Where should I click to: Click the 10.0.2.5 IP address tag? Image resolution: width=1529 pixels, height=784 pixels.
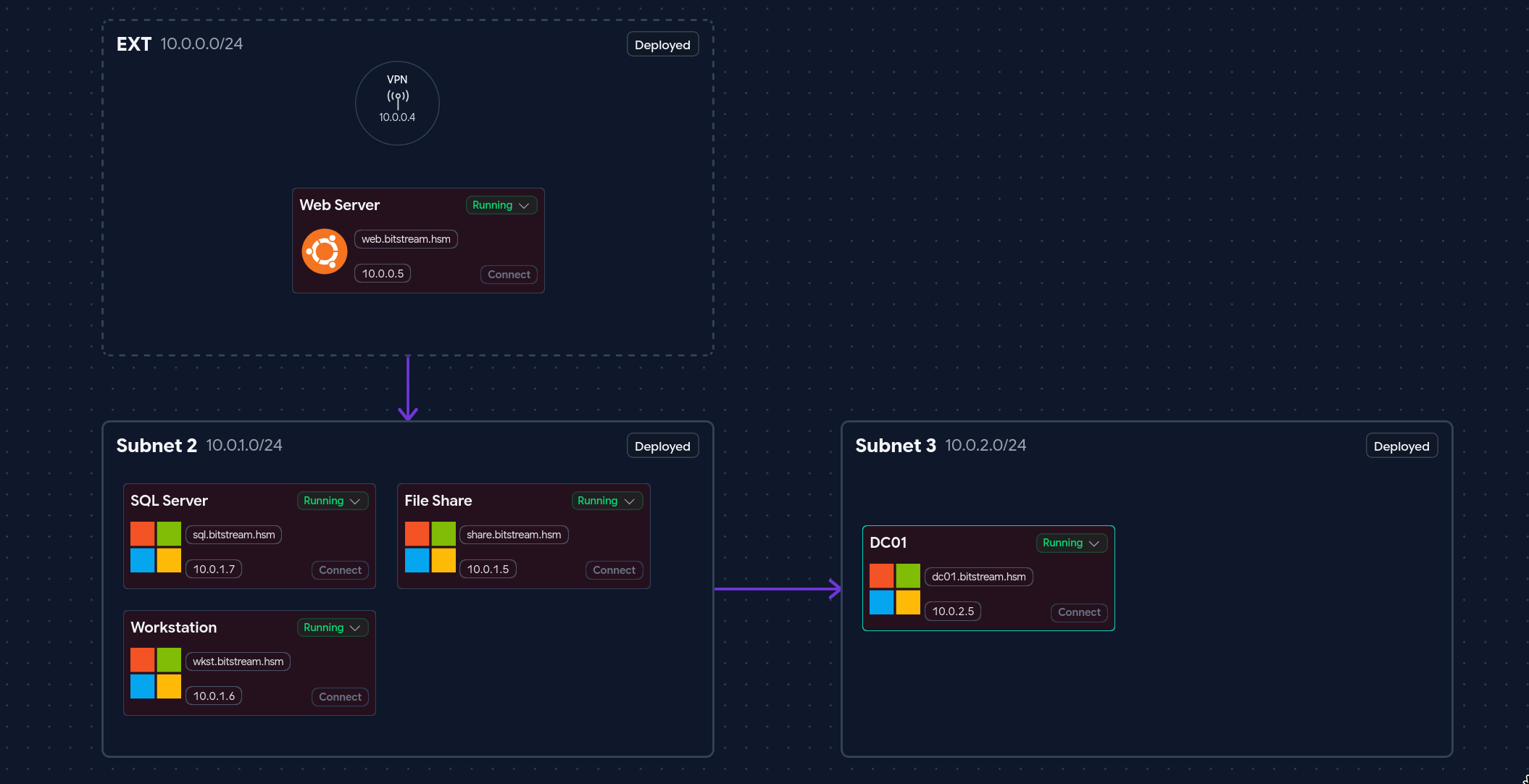(x=953, y=612)
